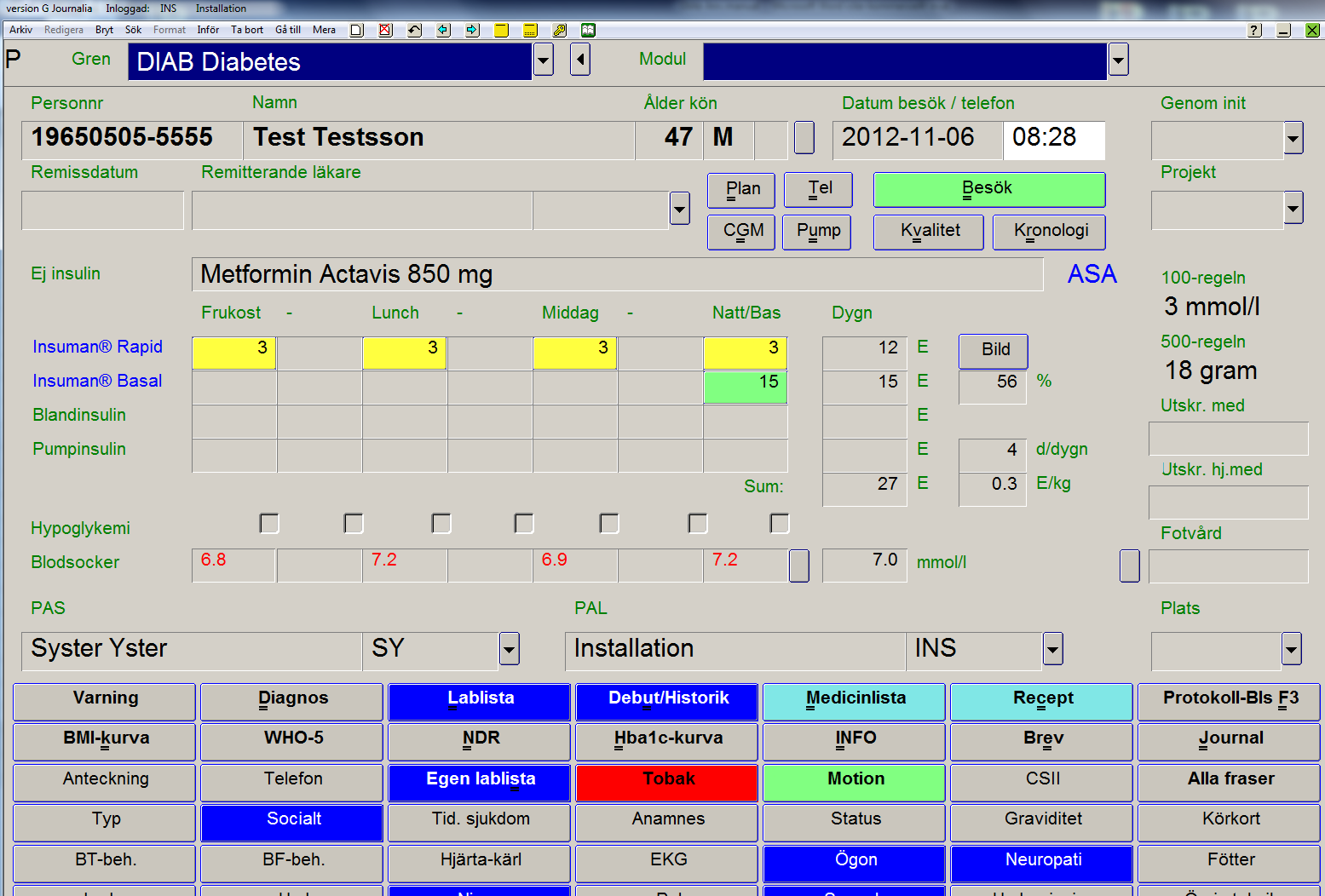The image size is (1325, 896).
Task: Expand the Plats dropdown
Action: coord(1292,649)
